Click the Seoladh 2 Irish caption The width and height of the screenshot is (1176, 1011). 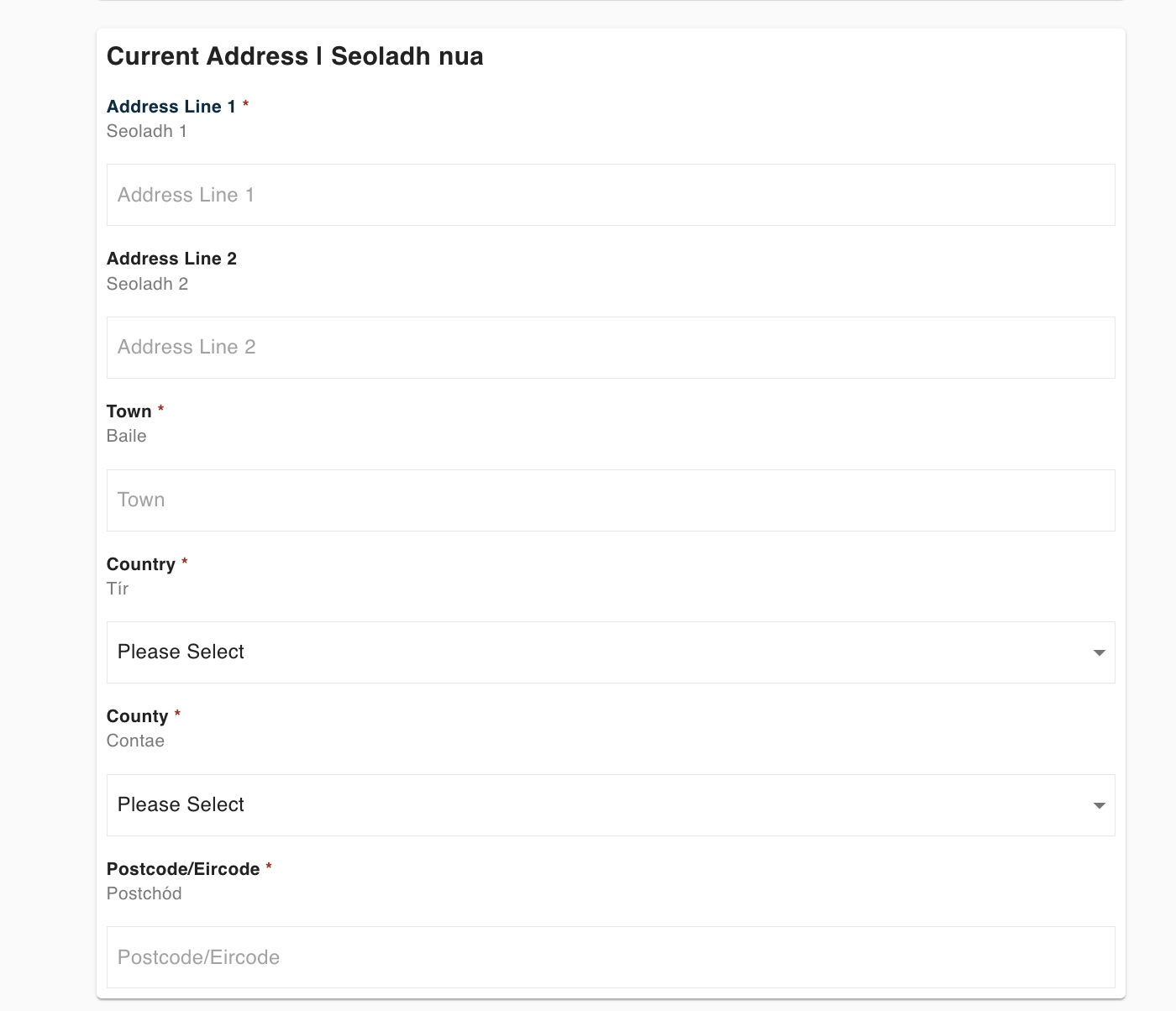tap(148, 284)
